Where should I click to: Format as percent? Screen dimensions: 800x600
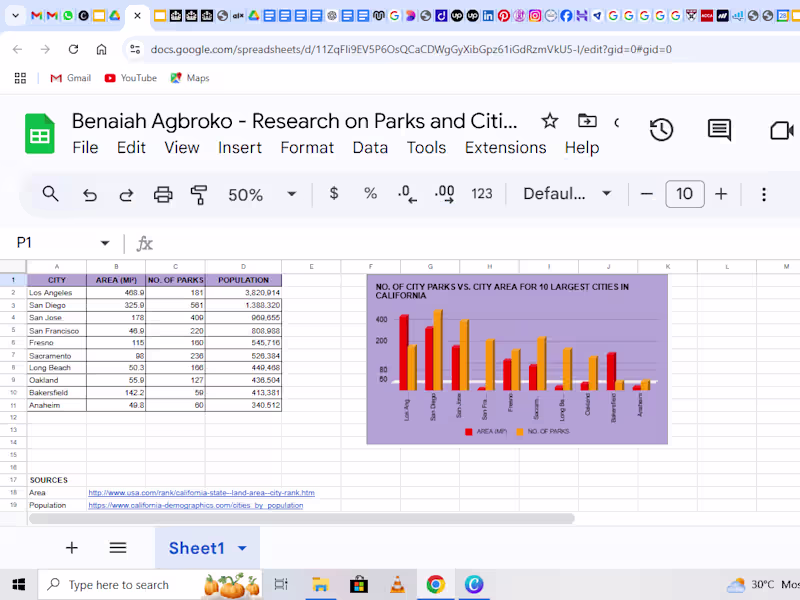click(x=370, y=193)
